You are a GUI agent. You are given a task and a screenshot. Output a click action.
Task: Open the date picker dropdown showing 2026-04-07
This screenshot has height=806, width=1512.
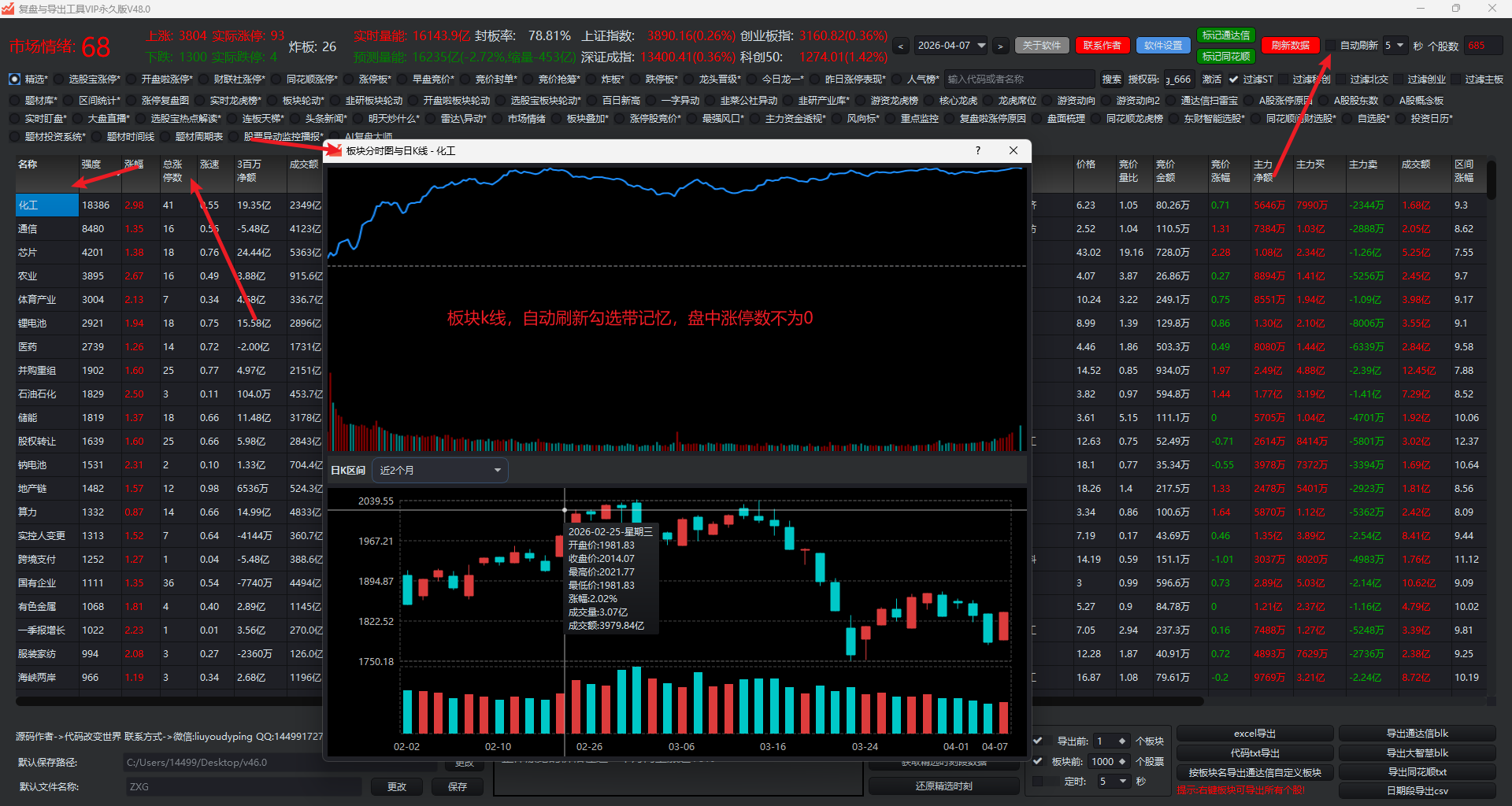click(981, 46)
